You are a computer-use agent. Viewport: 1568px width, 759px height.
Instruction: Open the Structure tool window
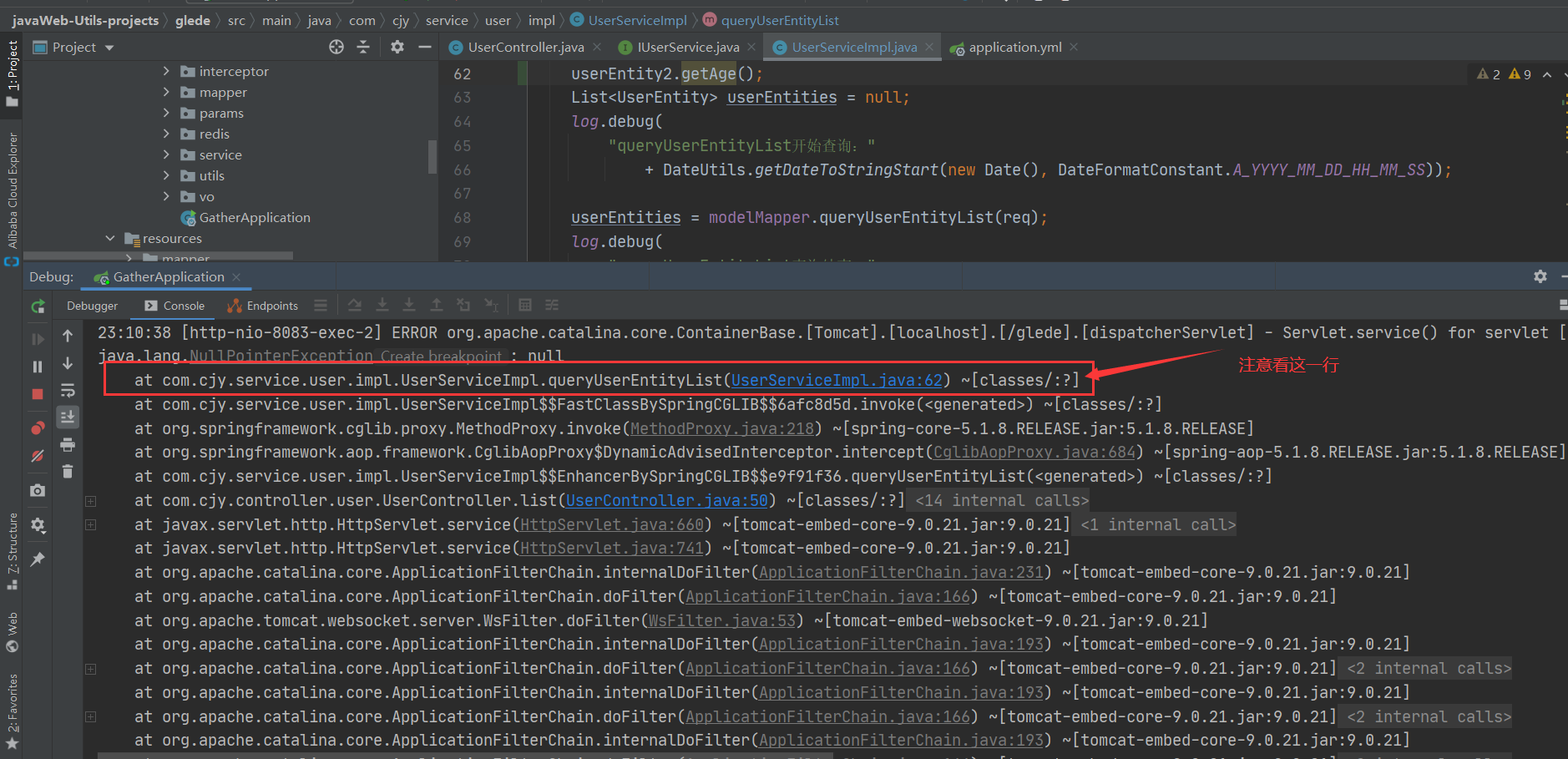click(x=13, y=551)
